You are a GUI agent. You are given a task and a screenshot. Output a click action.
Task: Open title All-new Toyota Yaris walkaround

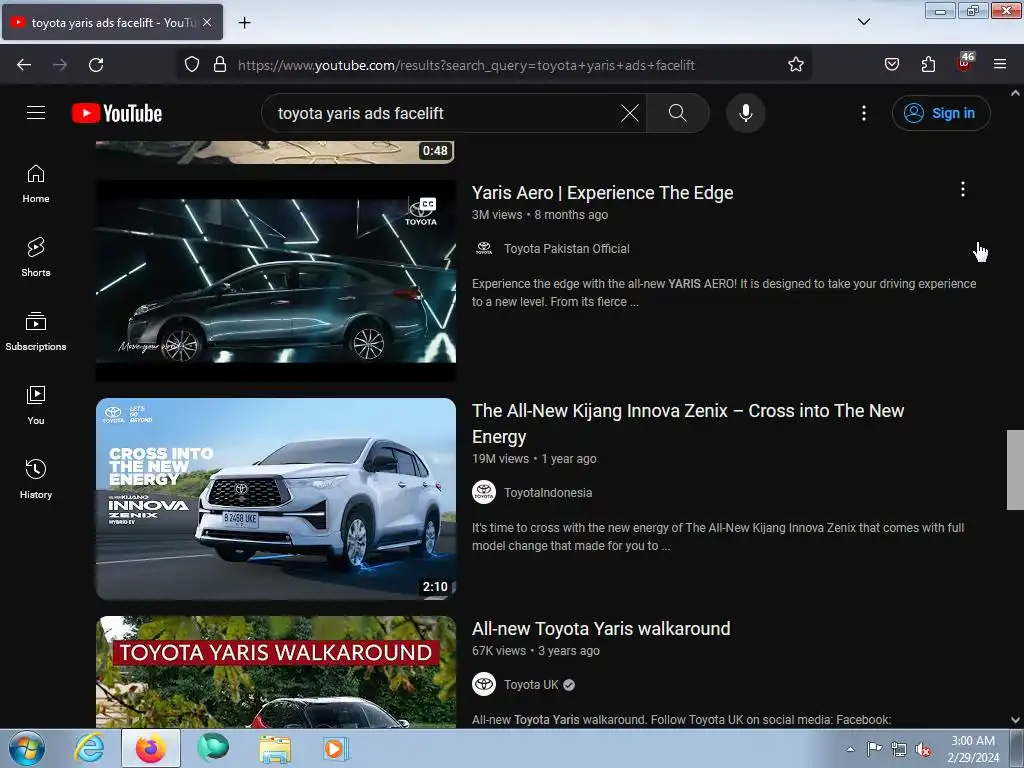tap(601, 628)
